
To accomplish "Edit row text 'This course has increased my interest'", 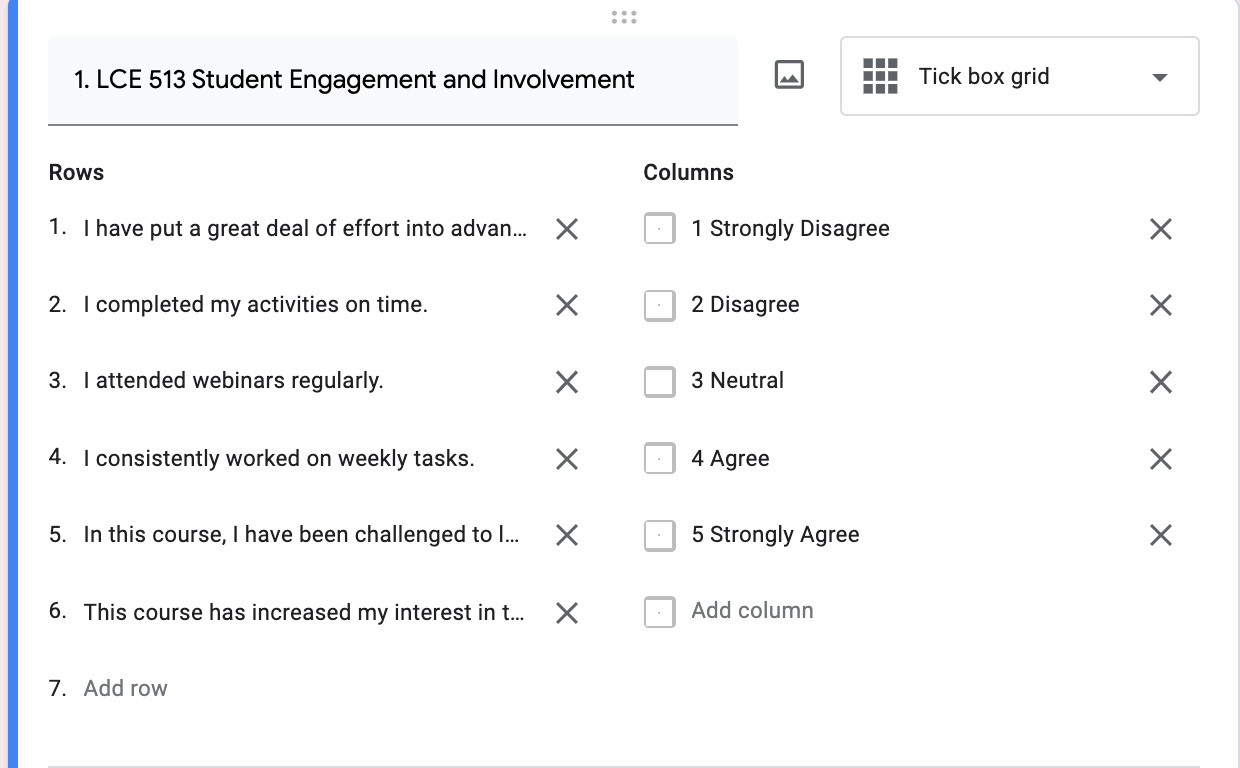I will click(x=304, y=612).
